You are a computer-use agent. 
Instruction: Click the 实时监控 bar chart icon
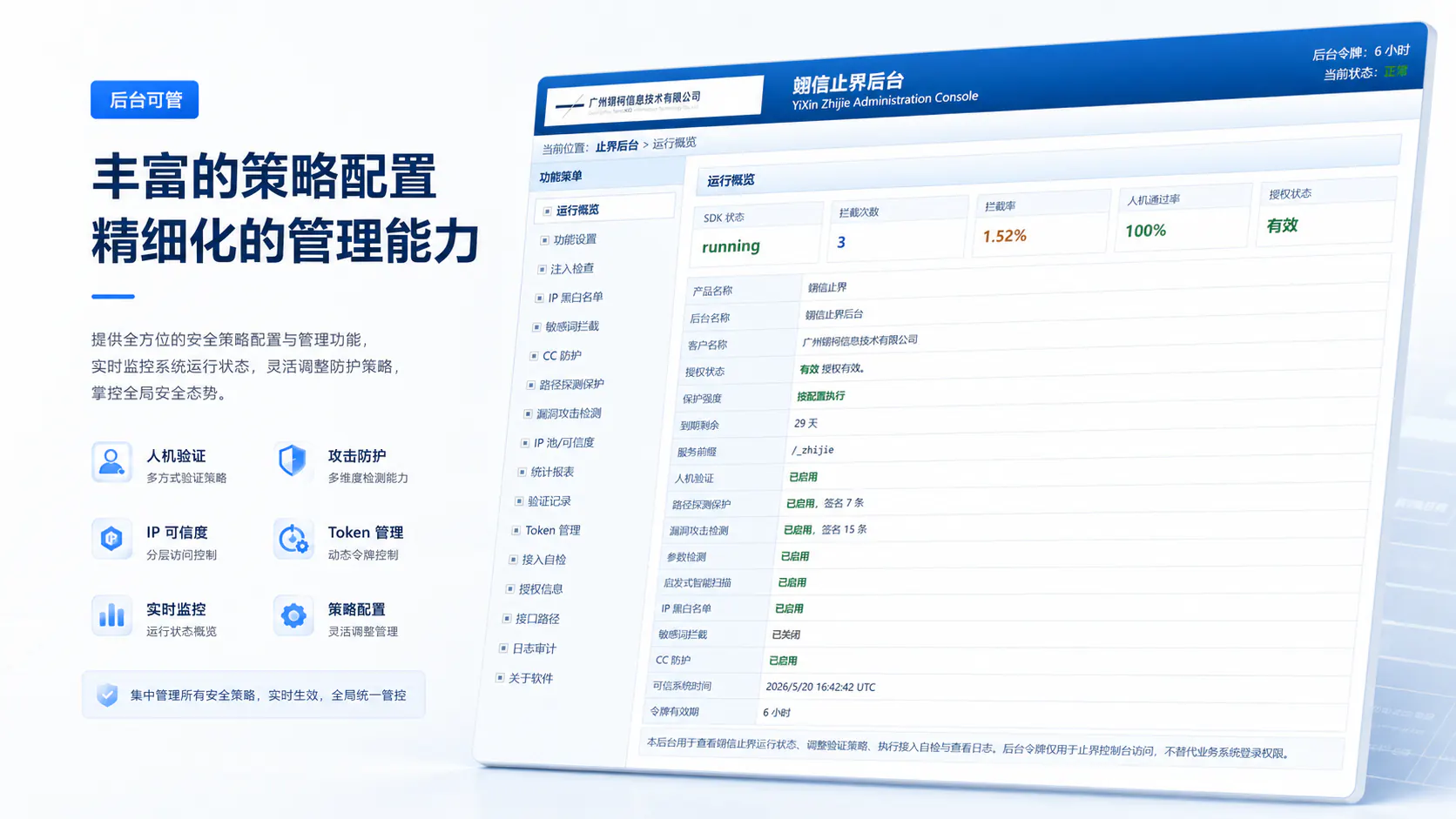[x=111, y=615]
